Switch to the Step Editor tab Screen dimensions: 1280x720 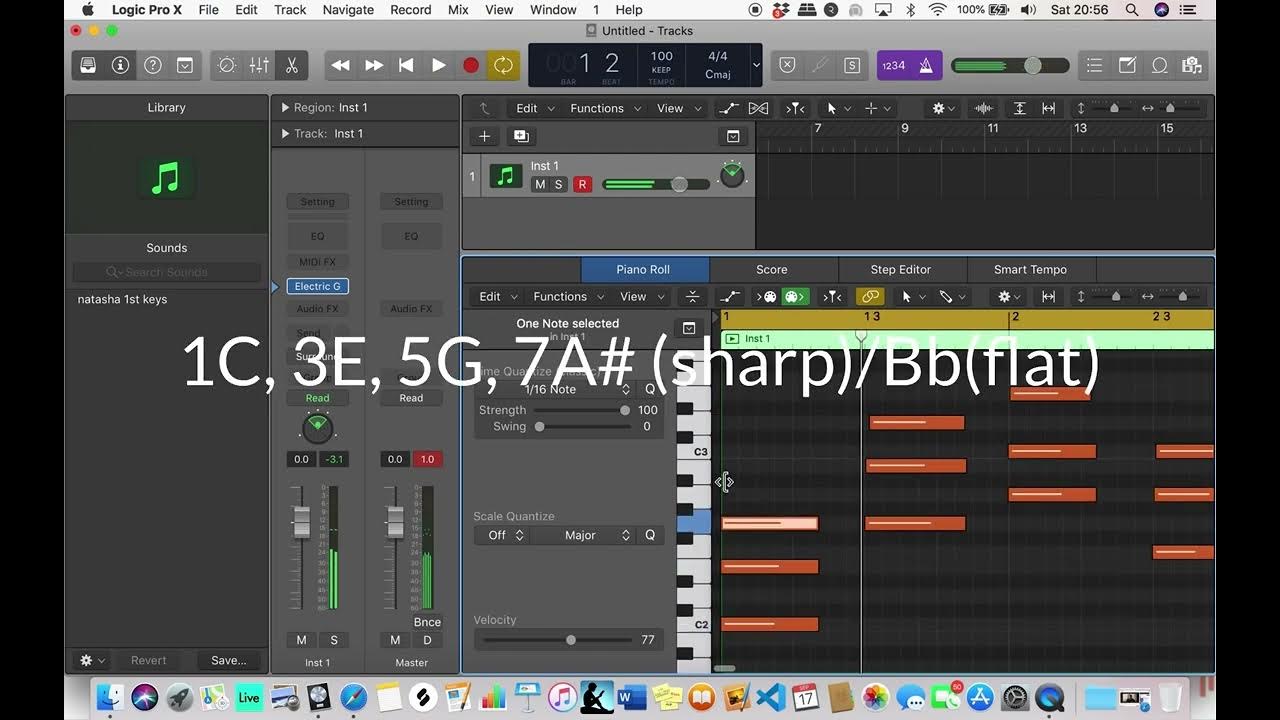[x=900, y=269]
